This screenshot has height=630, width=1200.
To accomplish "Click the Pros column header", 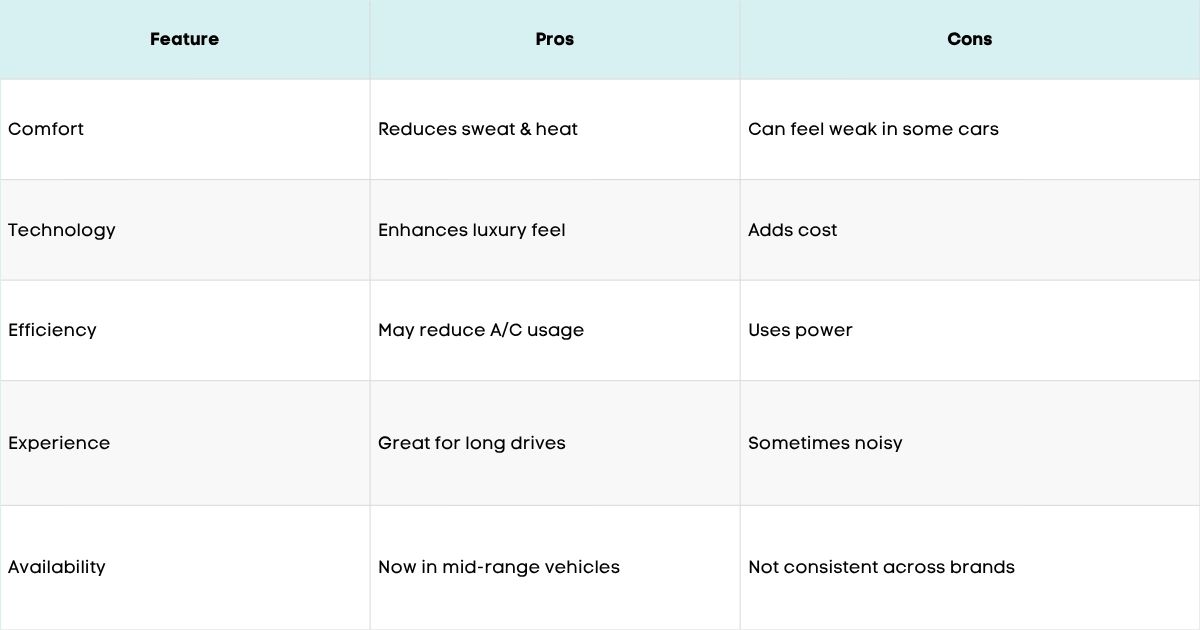I will (554, 40).
